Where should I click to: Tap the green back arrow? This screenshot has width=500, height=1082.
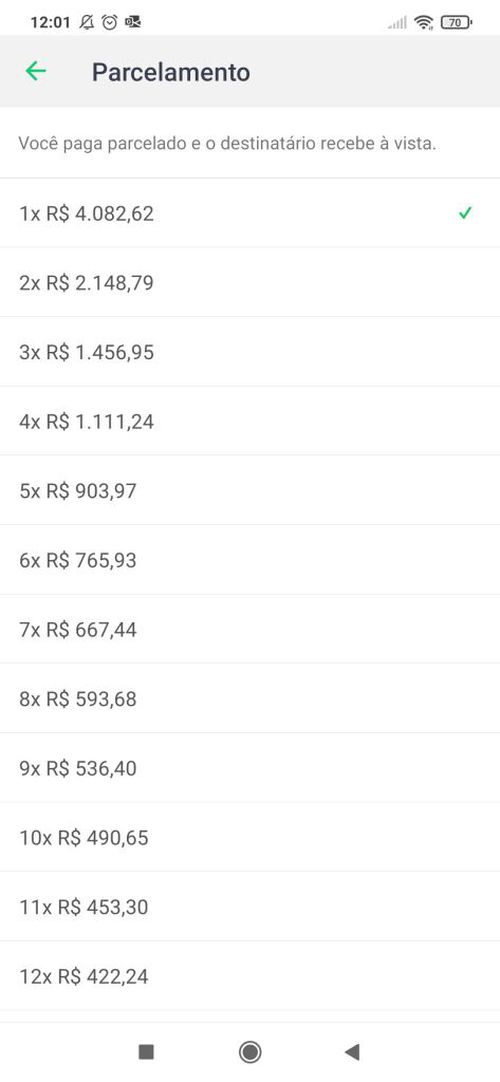(35, 71)
